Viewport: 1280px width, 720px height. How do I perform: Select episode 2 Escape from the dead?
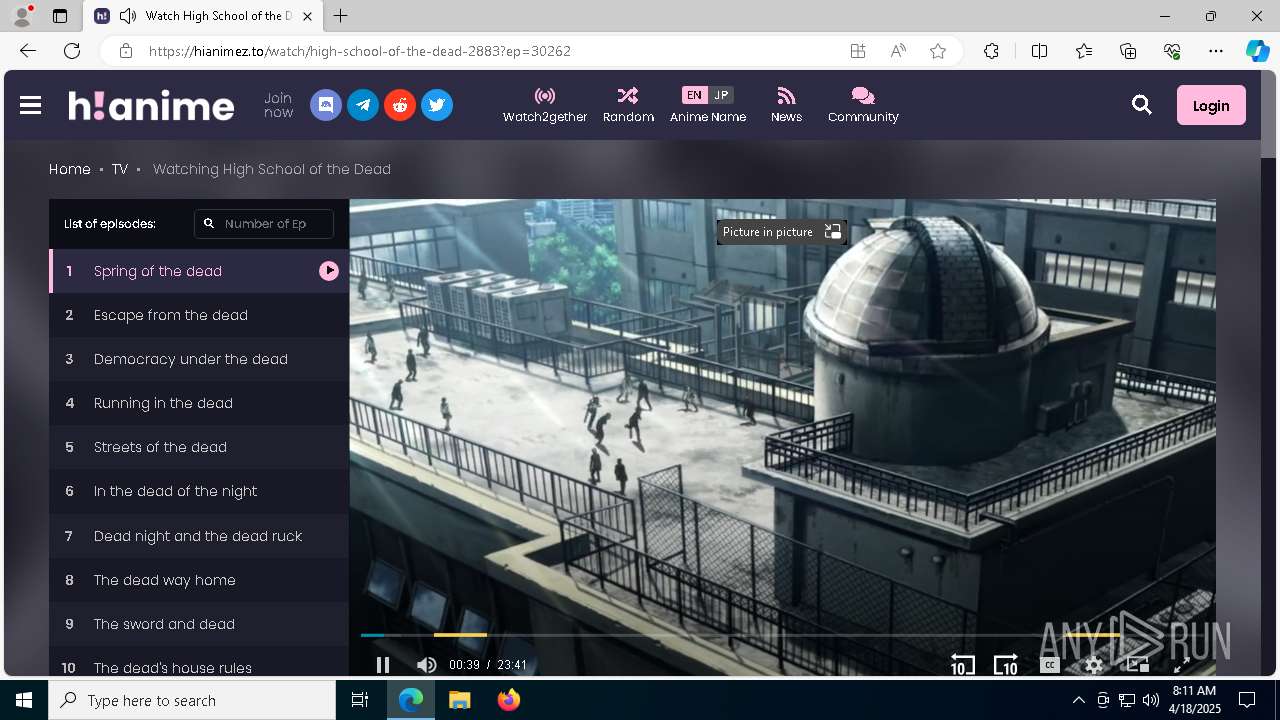[199, 315]
